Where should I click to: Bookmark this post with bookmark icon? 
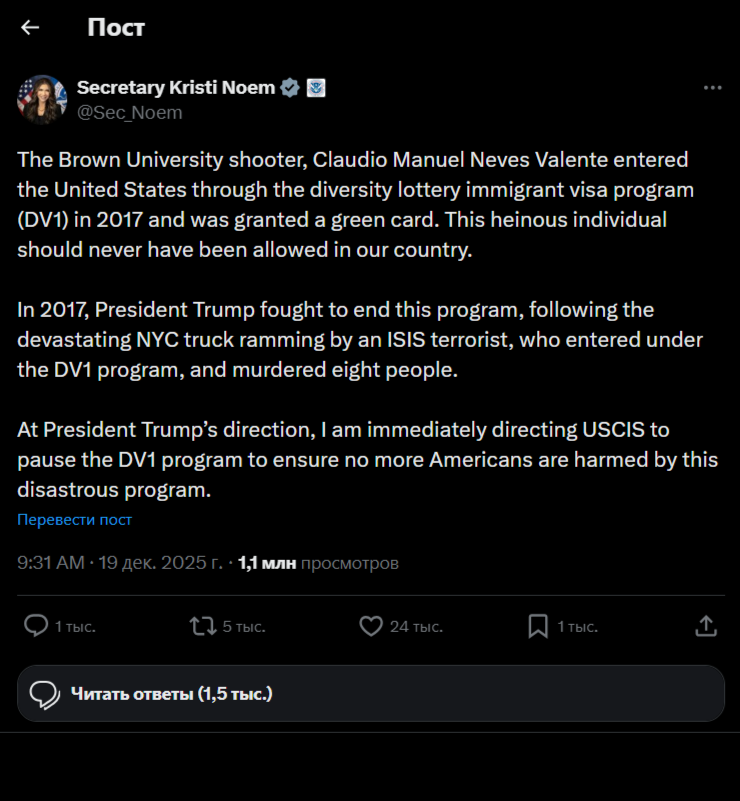538,626
